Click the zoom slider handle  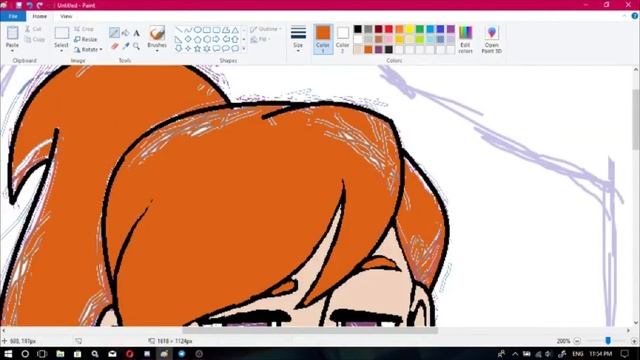pyautogui.click(x=608, y=340)
